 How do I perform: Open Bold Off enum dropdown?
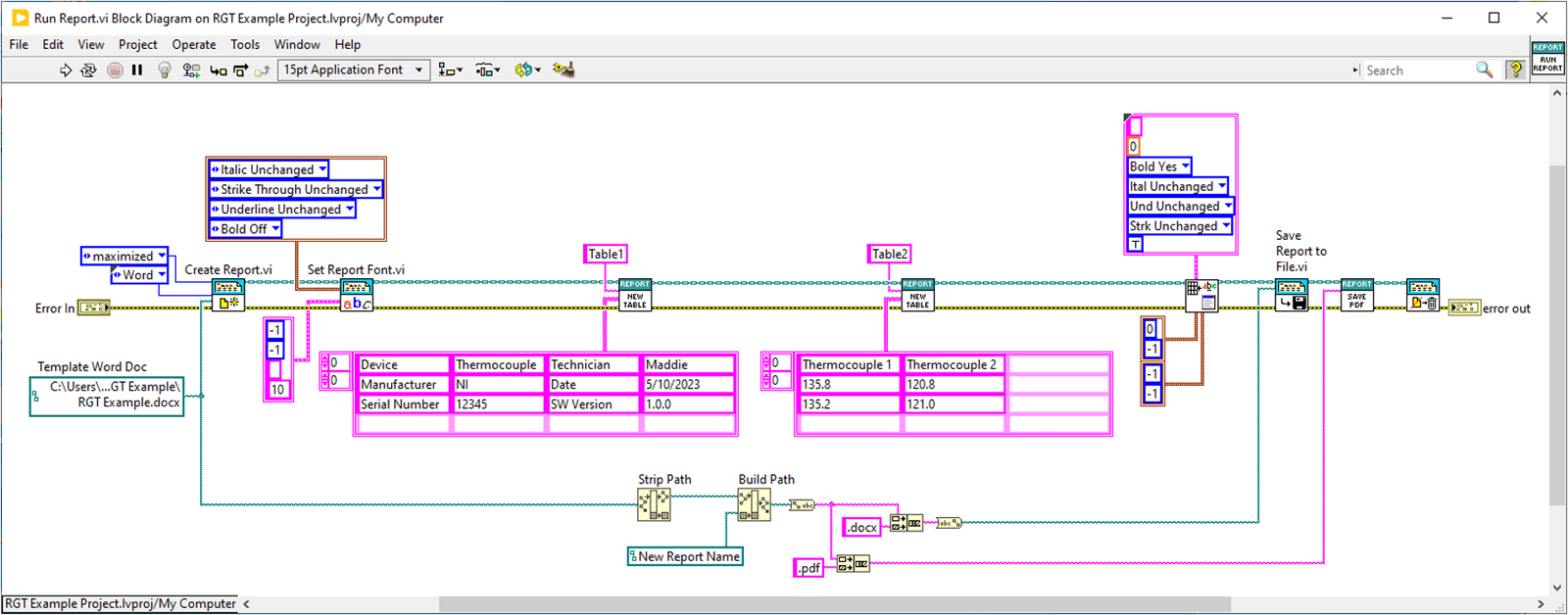pos(275,228)
